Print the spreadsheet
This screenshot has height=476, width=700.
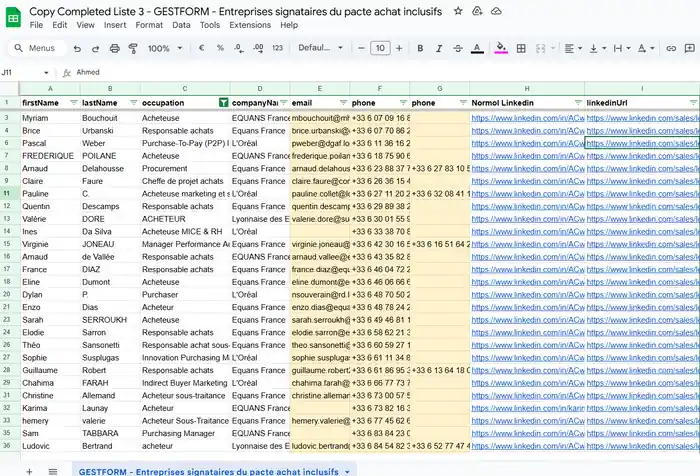click(115, 48)
